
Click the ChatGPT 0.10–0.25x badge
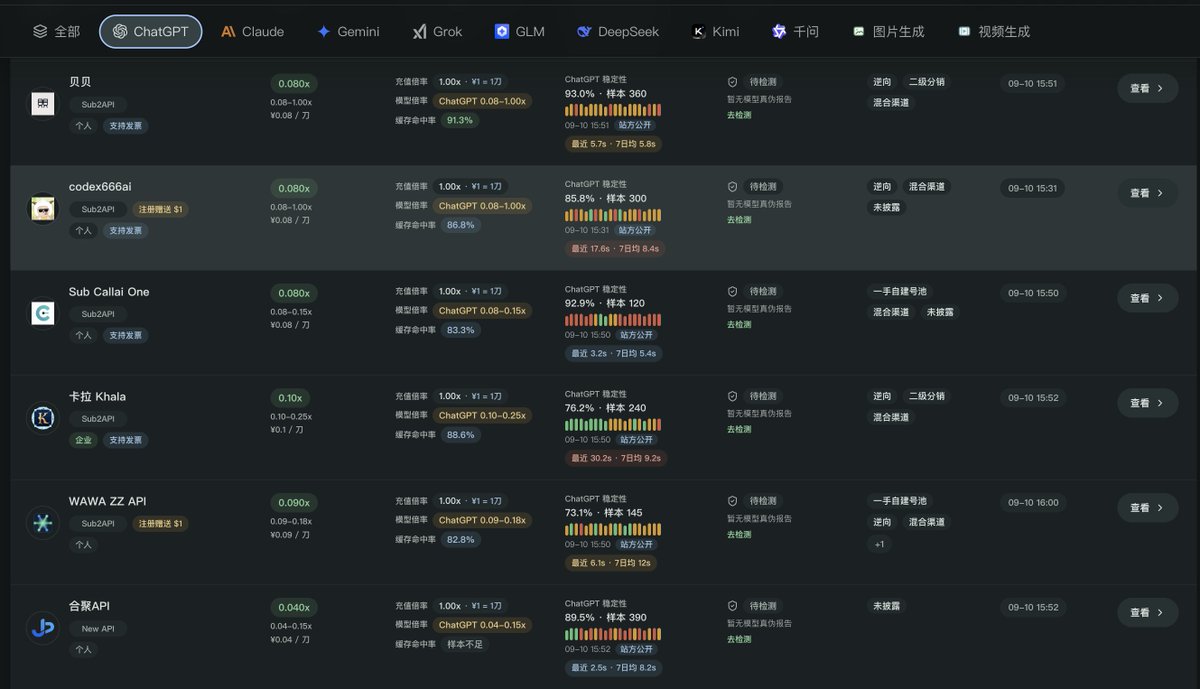482,415
